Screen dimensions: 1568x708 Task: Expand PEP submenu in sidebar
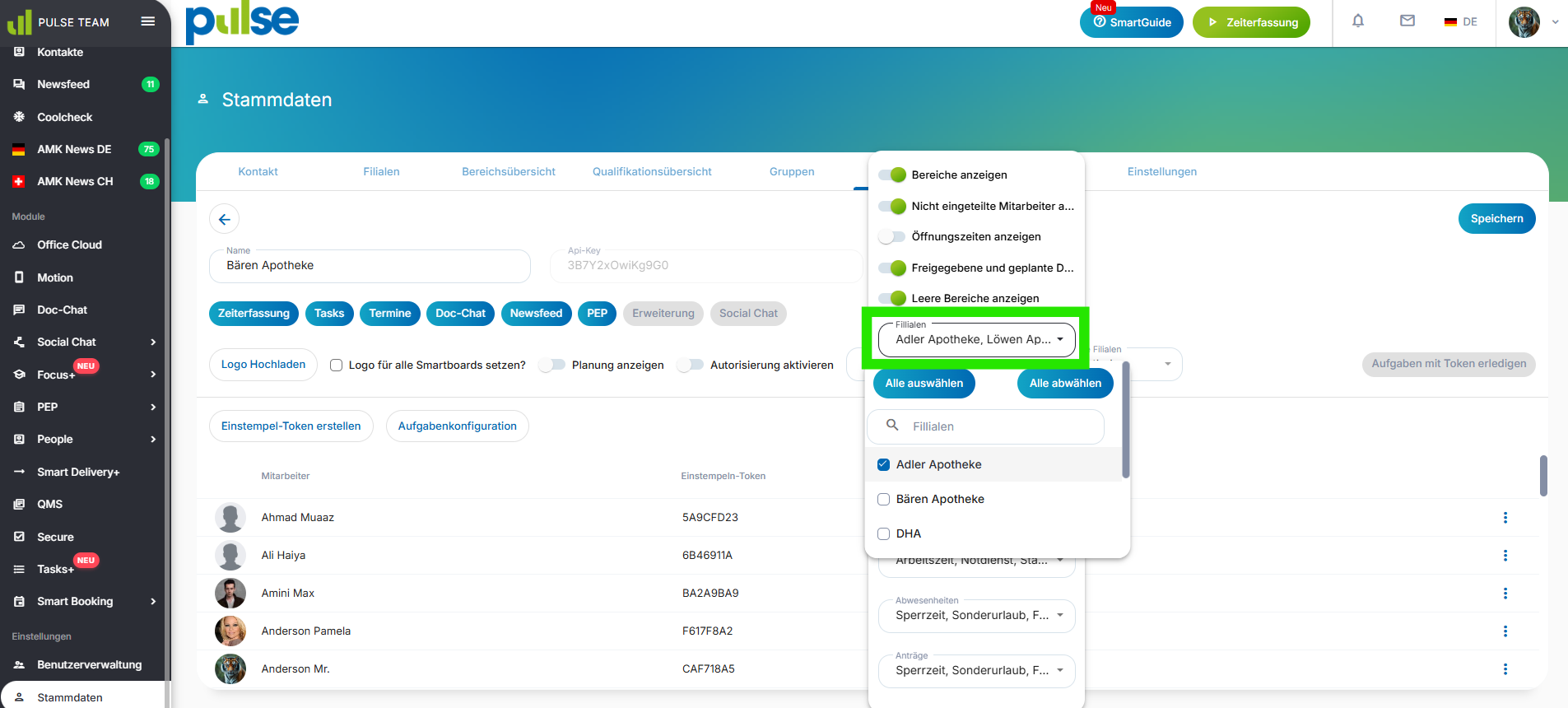click(153, 407)
